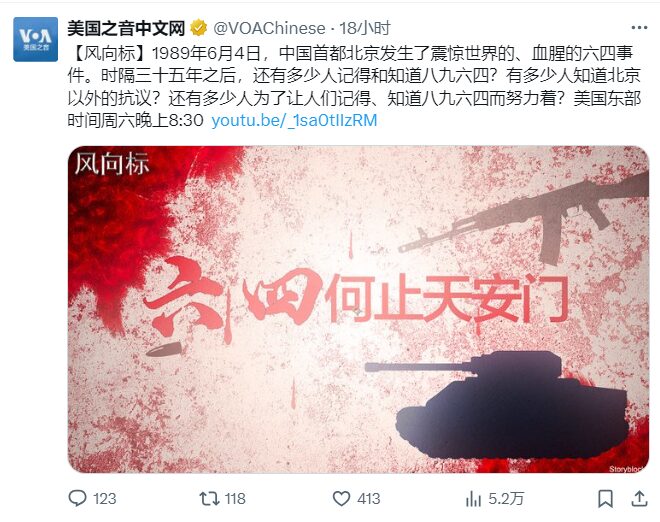The image size is (660, 522).
Task: Click the gold verified badge
Action: 199,28
